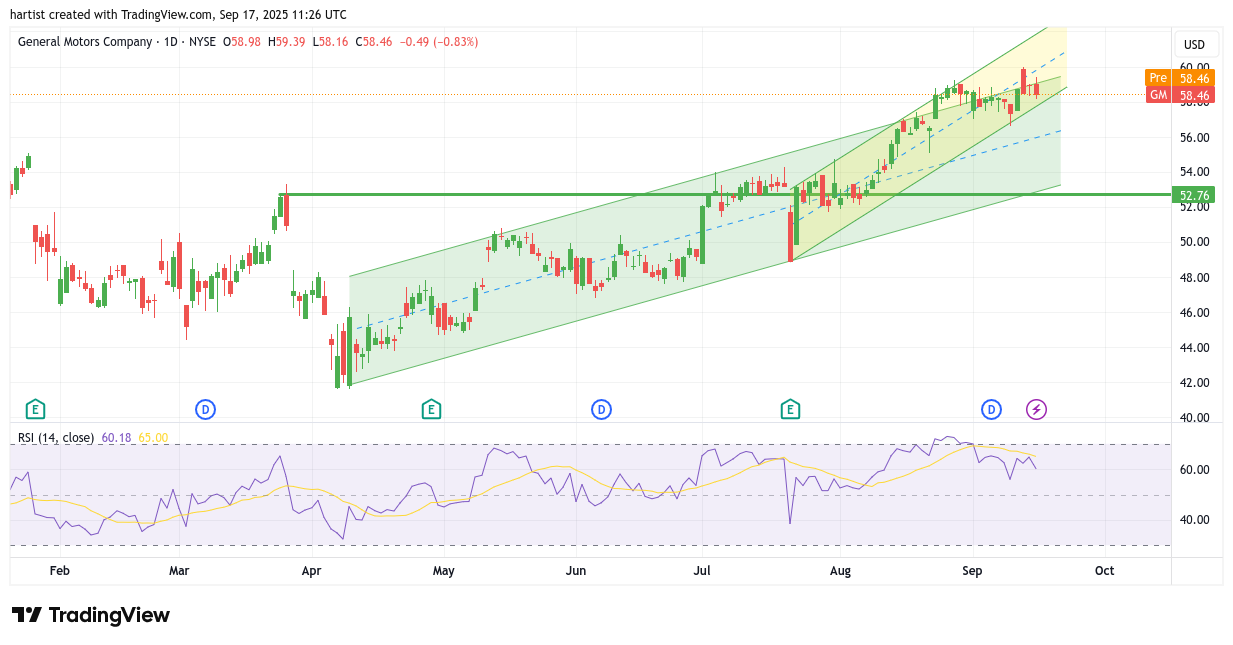Image resolution: width=1233 pixels, height=645 pixels.
Task: Click the Apr label on the time axis
Action: [311, 571]
